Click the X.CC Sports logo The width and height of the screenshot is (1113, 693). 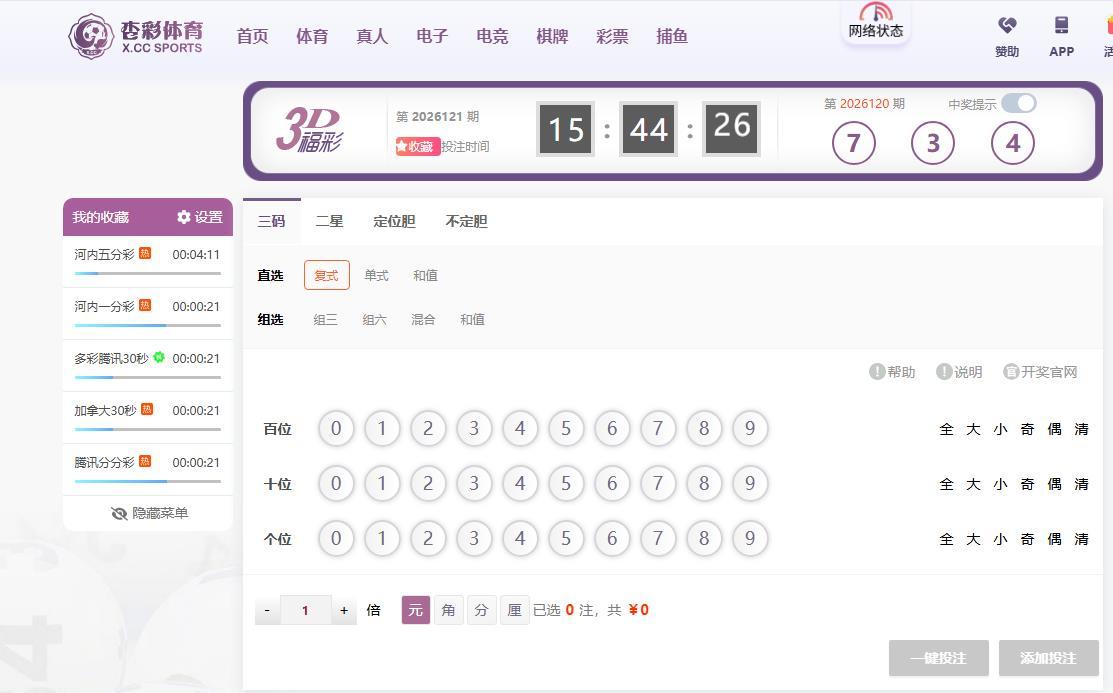(x=136, y=36)
